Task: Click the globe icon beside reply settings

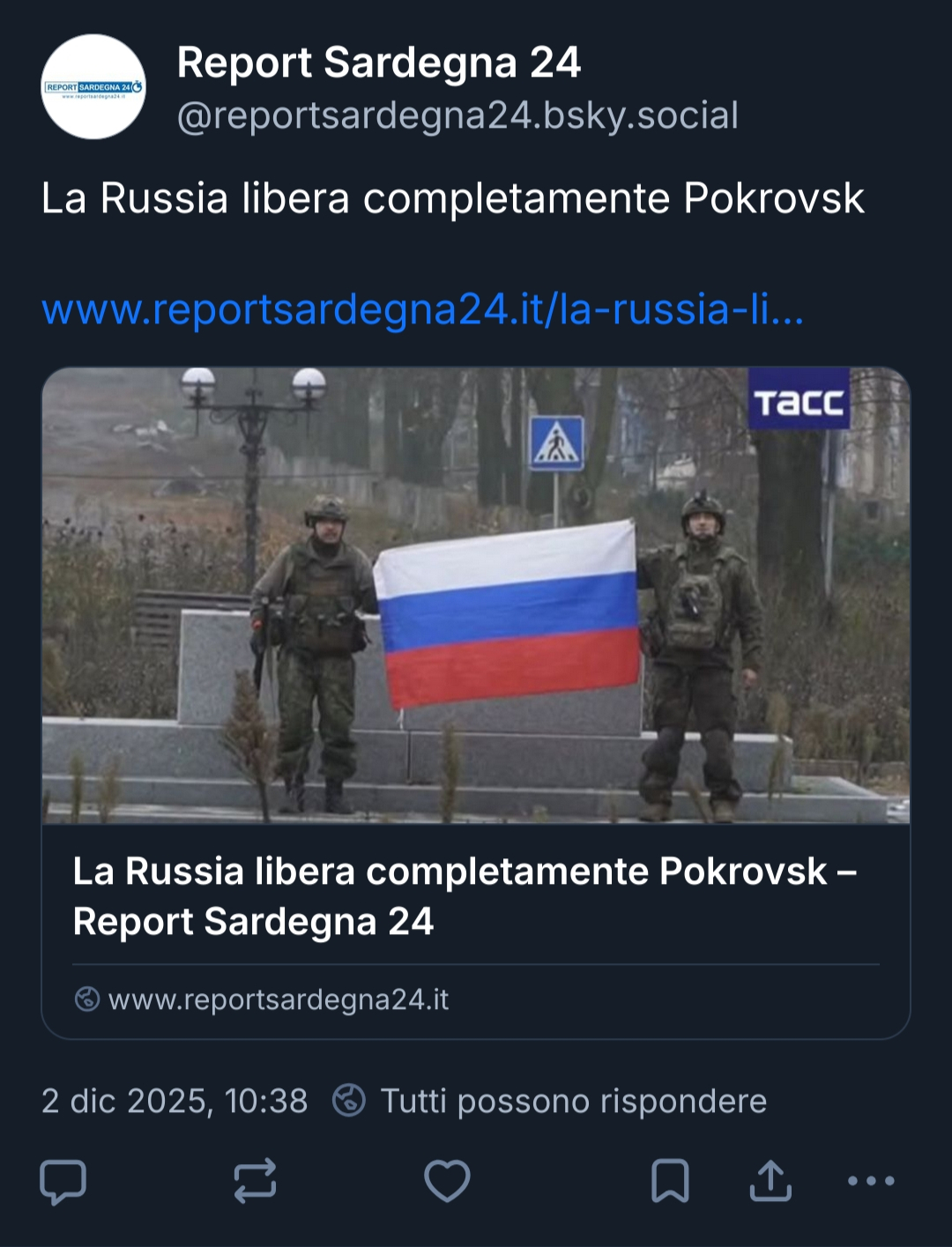Action: coord(349,1101)
